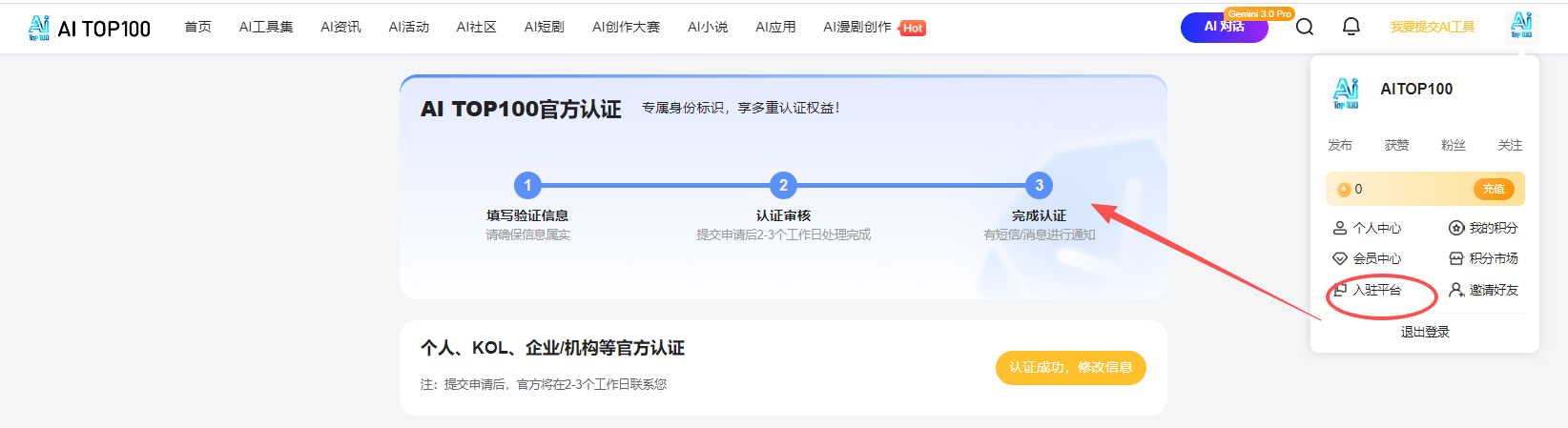Select 入驻平台 in profile panel
This screenshot has width=1568, height=428.
coord(1368,290)
